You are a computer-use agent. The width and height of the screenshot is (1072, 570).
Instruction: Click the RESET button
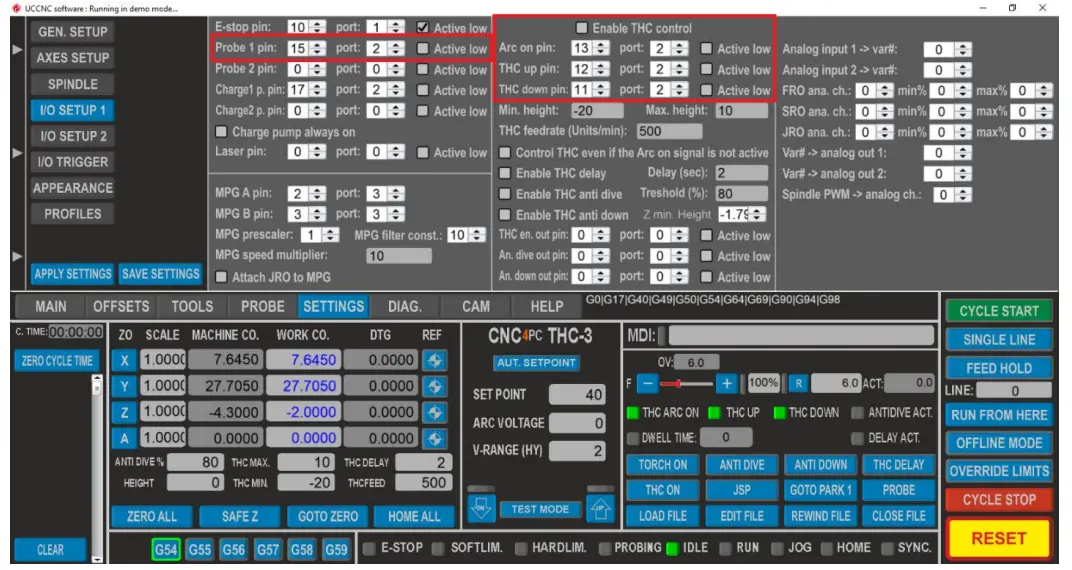coord(998,539)
